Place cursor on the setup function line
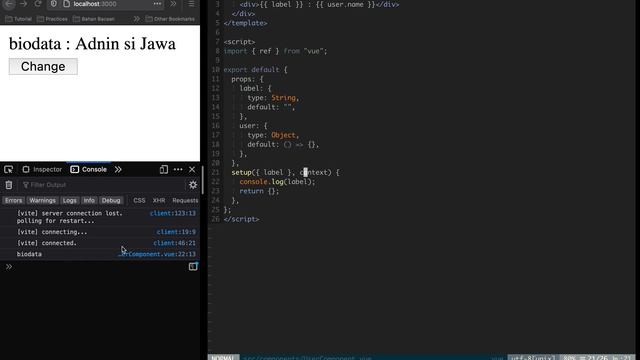 point(285,172)
